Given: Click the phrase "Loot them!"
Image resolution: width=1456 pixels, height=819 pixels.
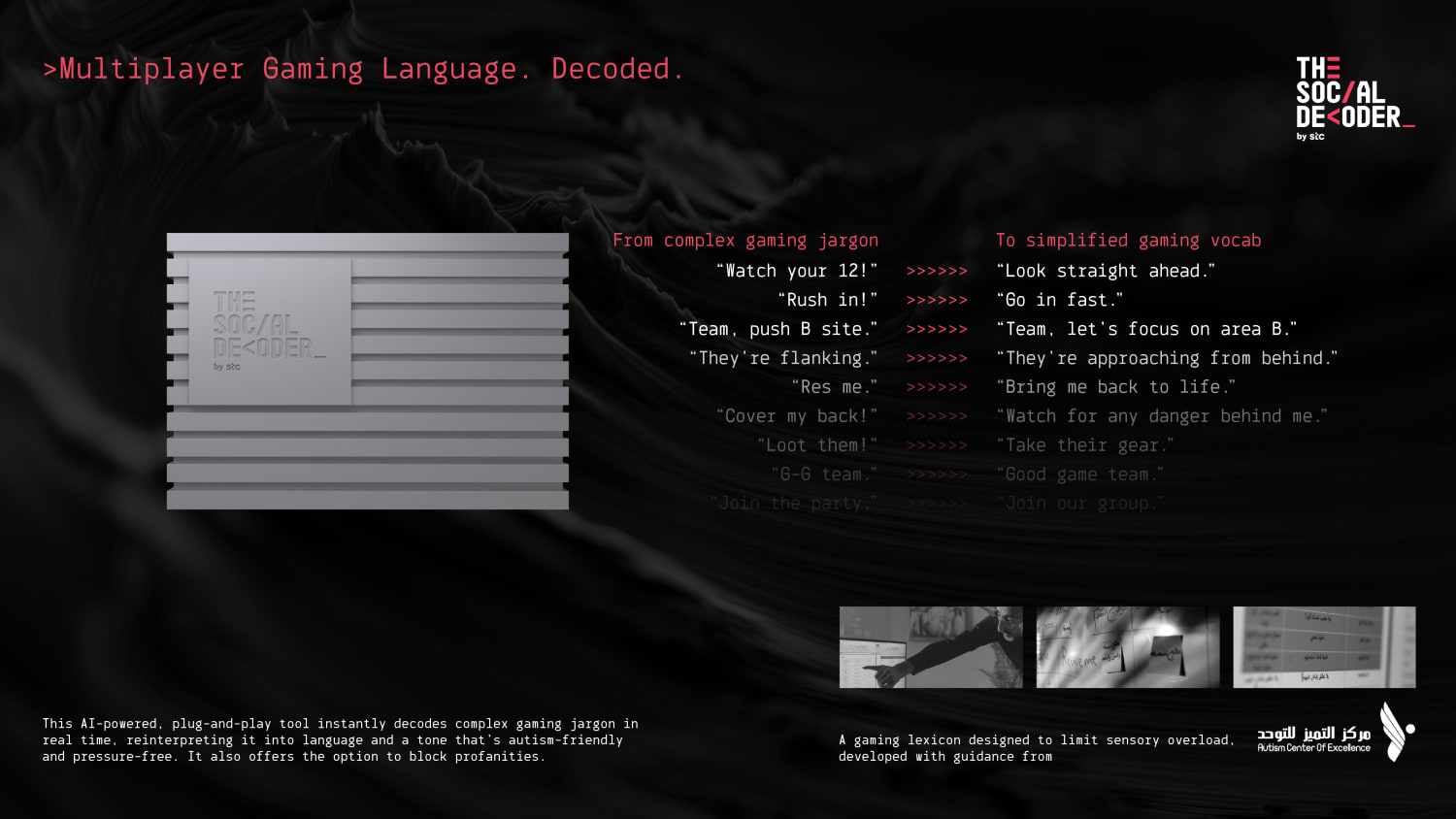Looking at the screenshot, I should 817,445.
